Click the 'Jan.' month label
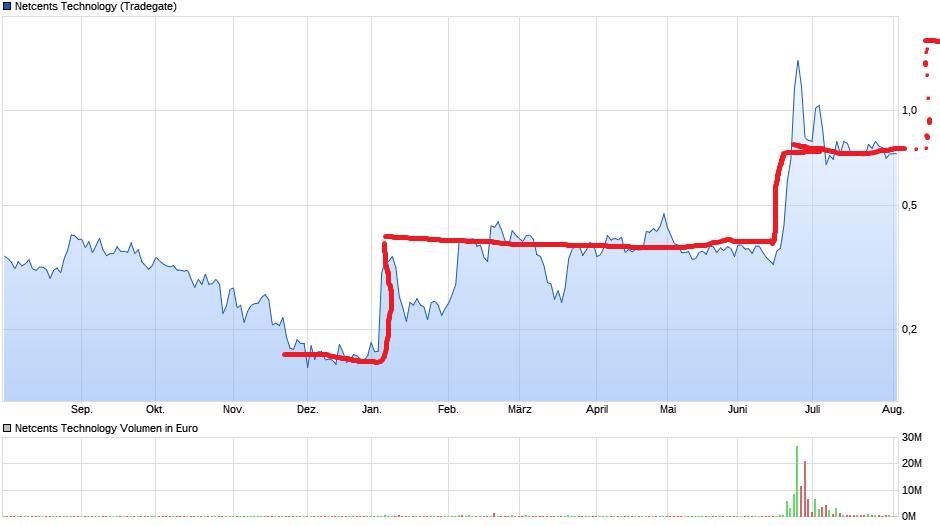This screenshot has height=526, width=940. [x=372, y=410]
